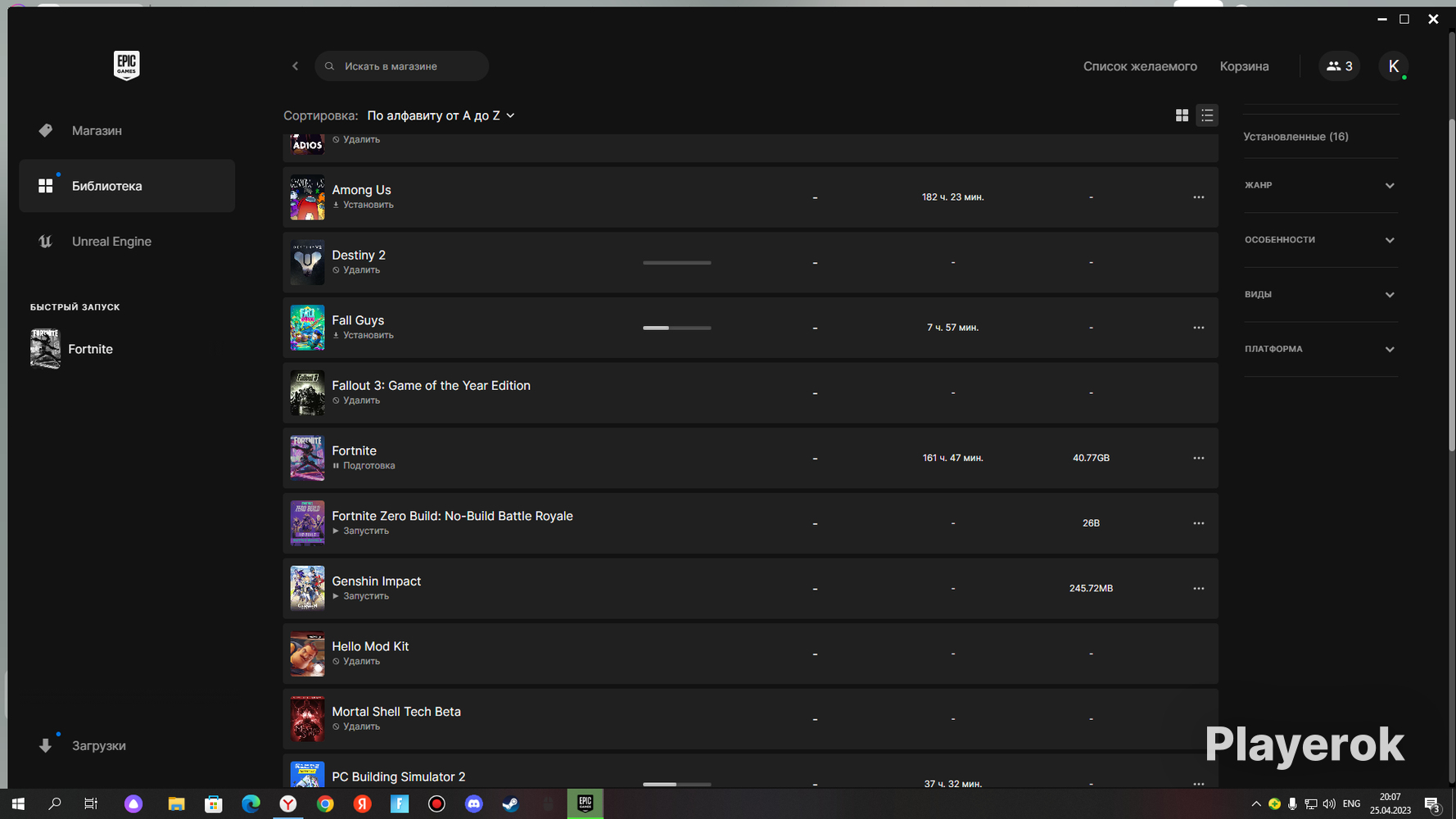Click Установить under Among Us

[363, 205]
